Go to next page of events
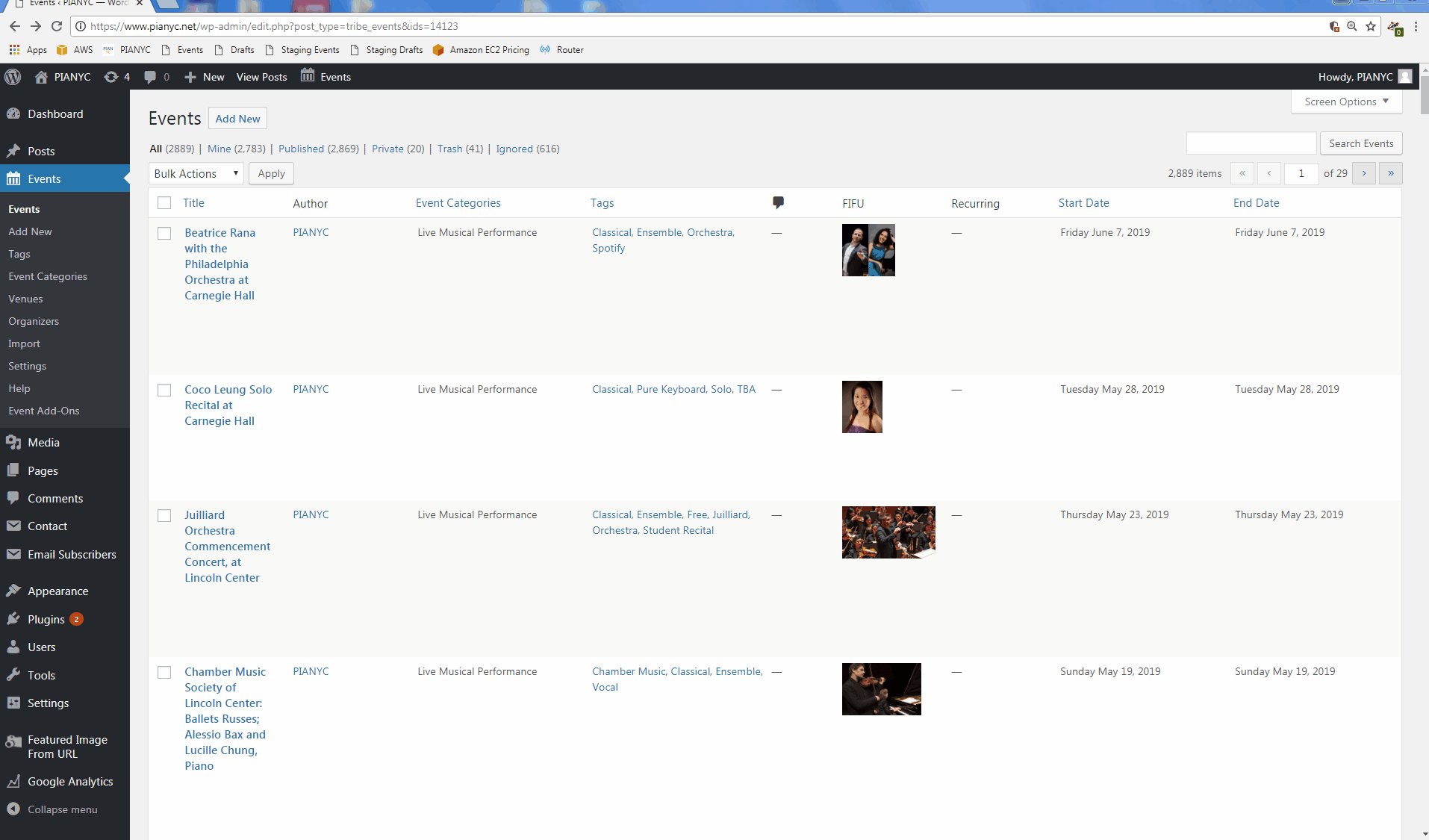 (1364, 173)
